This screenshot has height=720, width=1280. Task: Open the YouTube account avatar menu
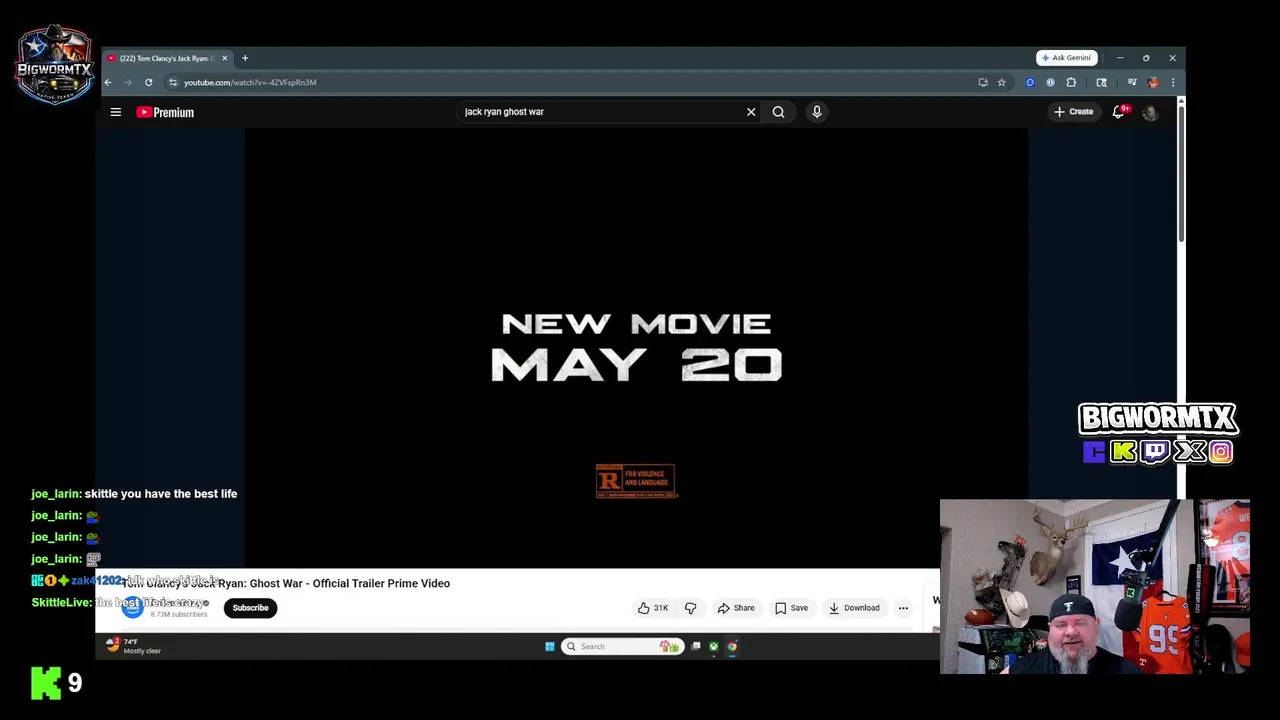tap(1150, 113)
